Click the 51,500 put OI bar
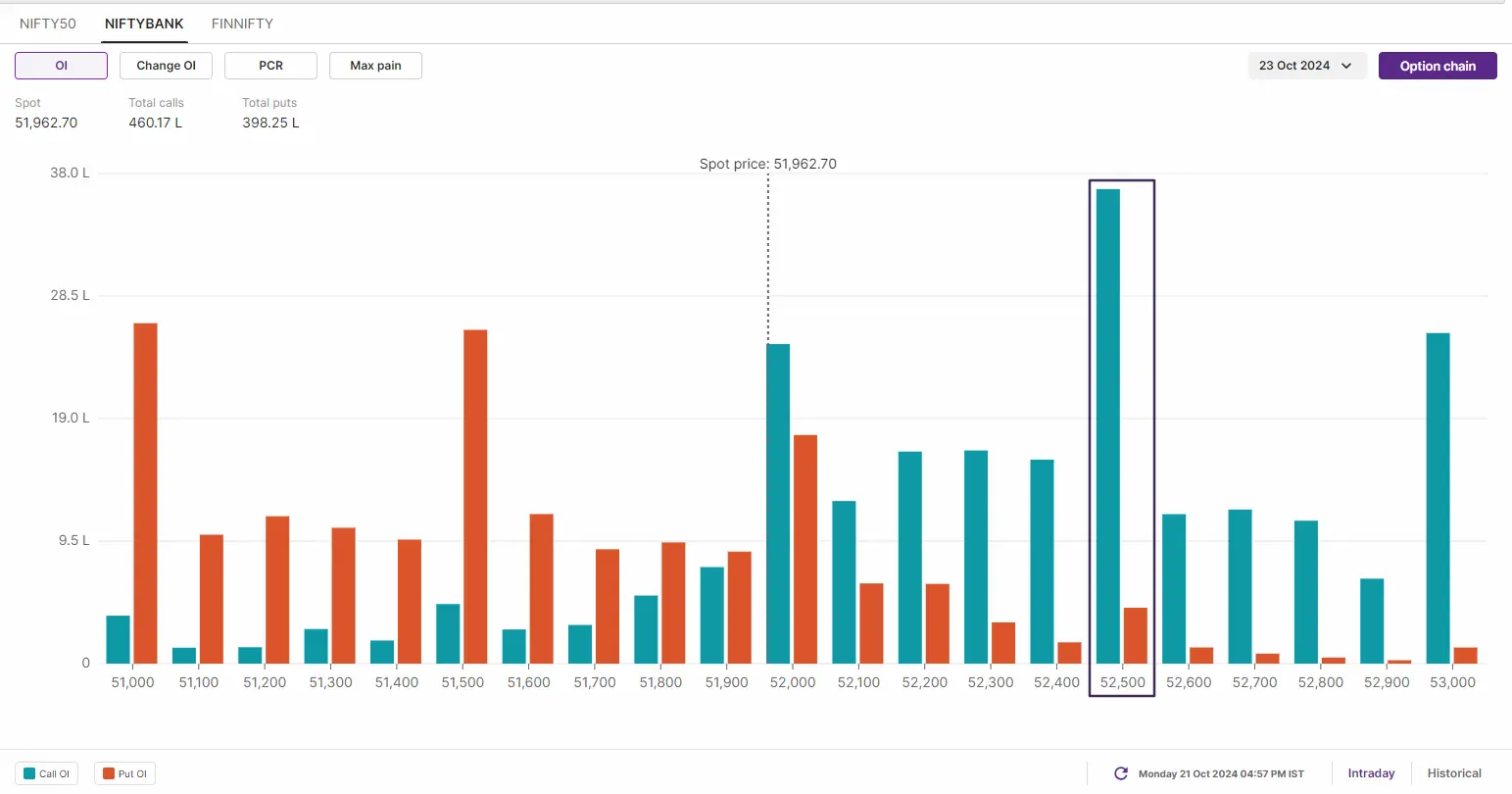 (475, 497)
